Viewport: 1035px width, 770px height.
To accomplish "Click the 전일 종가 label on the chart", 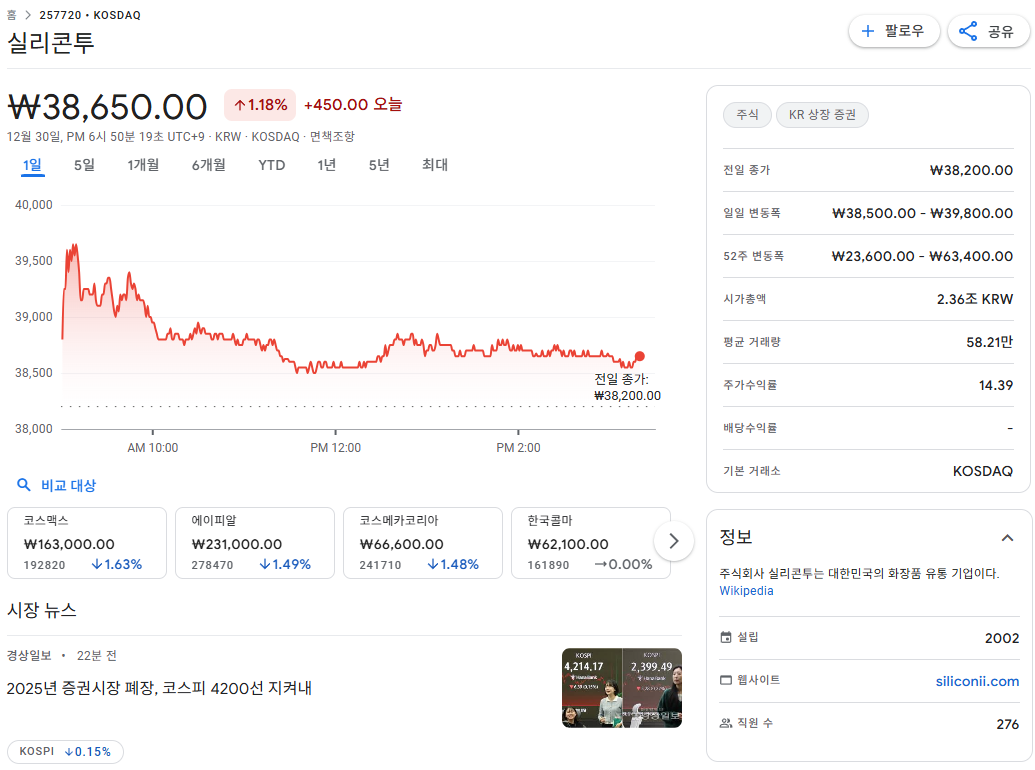I will 621,379.
